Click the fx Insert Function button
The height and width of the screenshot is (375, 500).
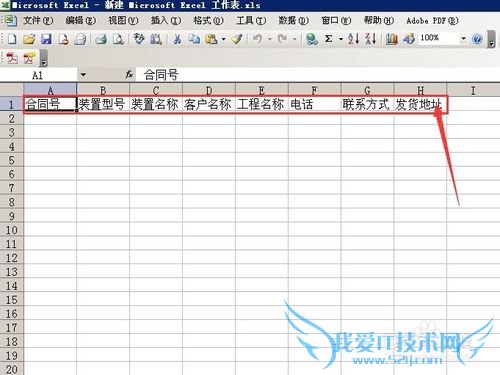point(129,75)
